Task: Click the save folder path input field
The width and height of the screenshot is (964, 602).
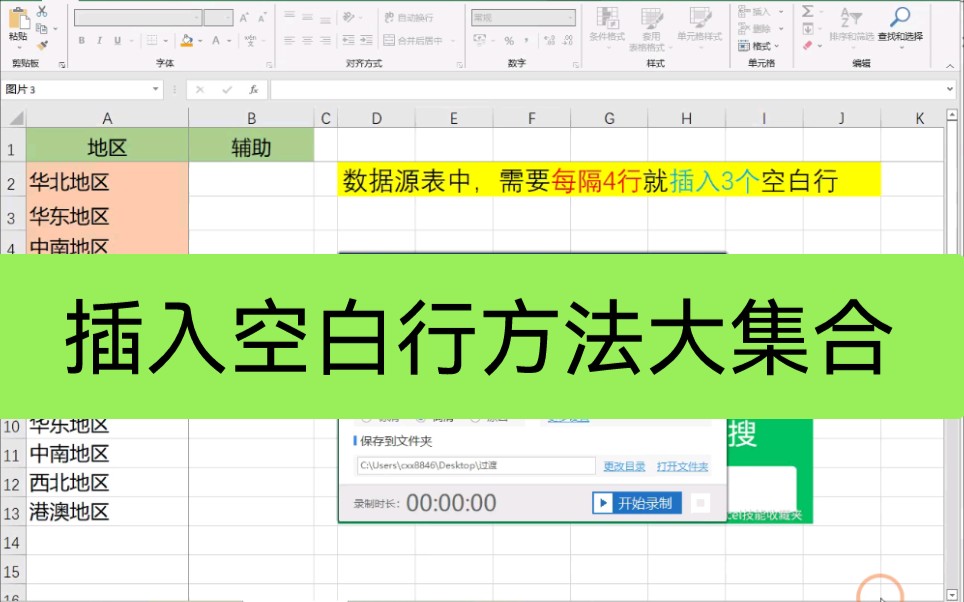Action: click(x=475, y=465)
